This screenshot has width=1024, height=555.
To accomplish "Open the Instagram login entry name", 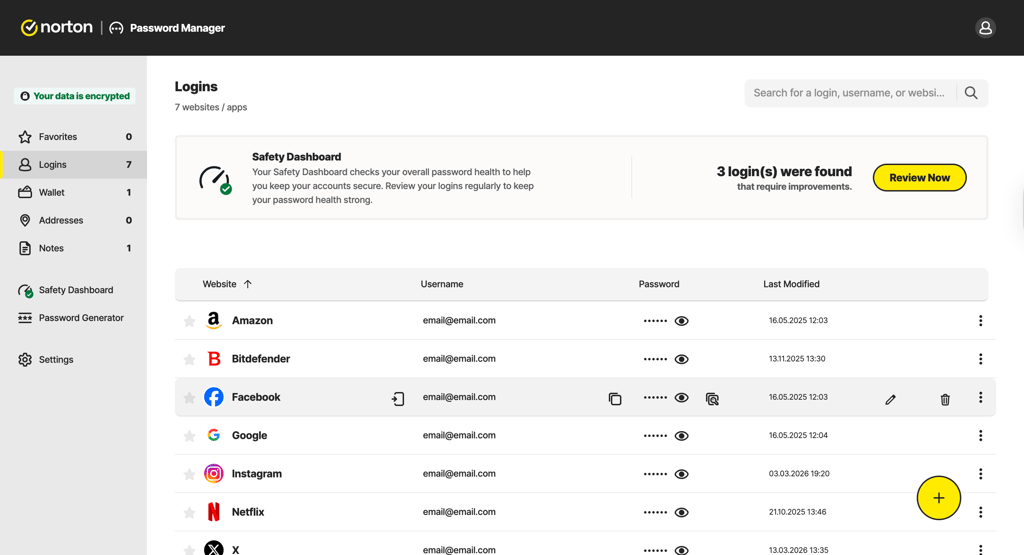I will tap(257, 473).
